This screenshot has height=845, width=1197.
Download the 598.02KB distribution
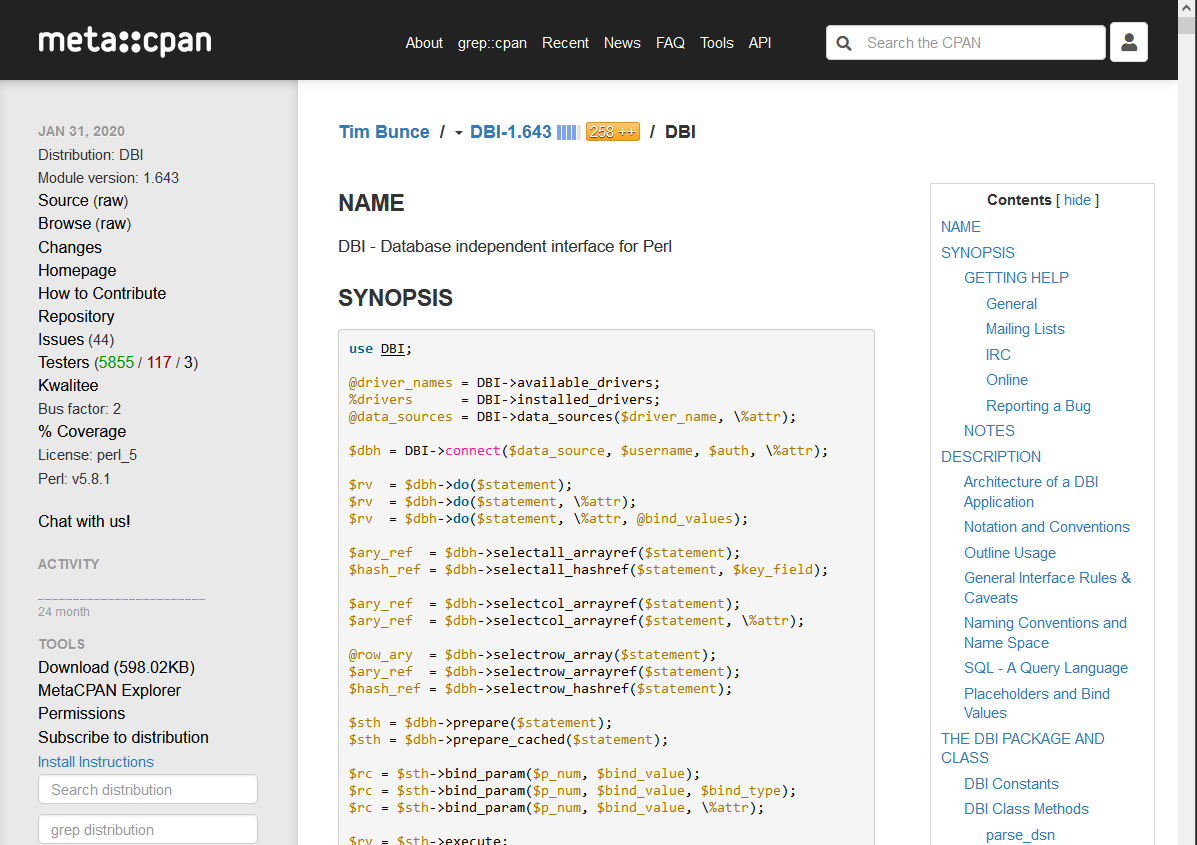[x=116, y=667]
